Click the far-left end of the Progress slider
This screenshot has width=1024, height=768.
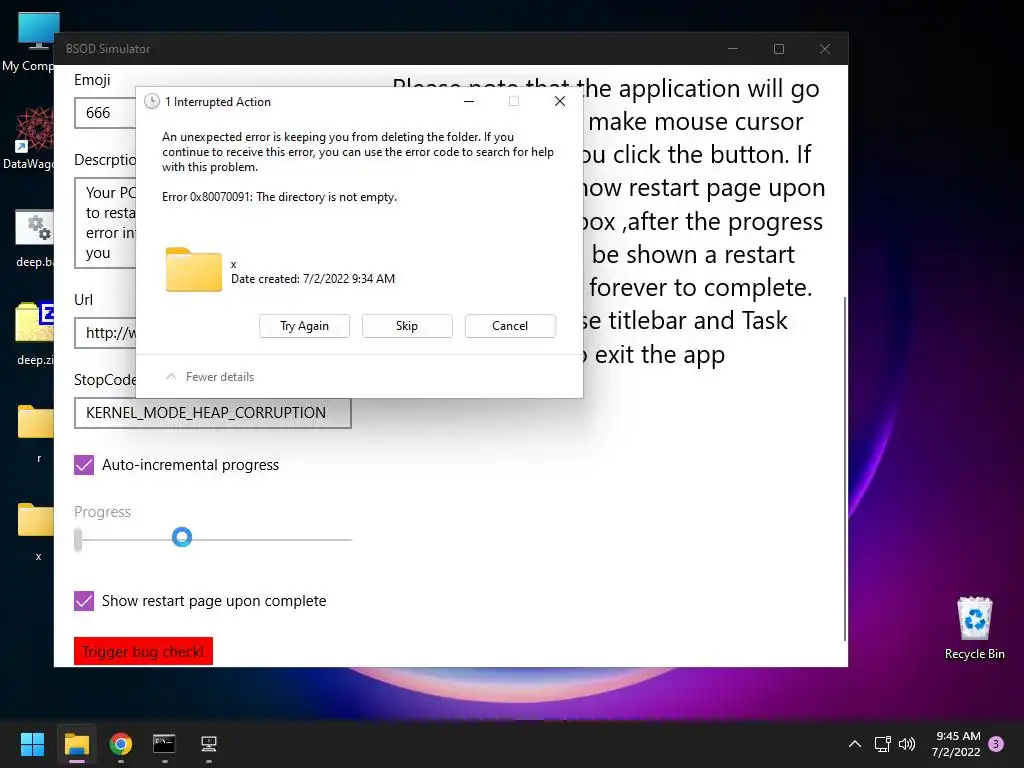pos(78,539)
